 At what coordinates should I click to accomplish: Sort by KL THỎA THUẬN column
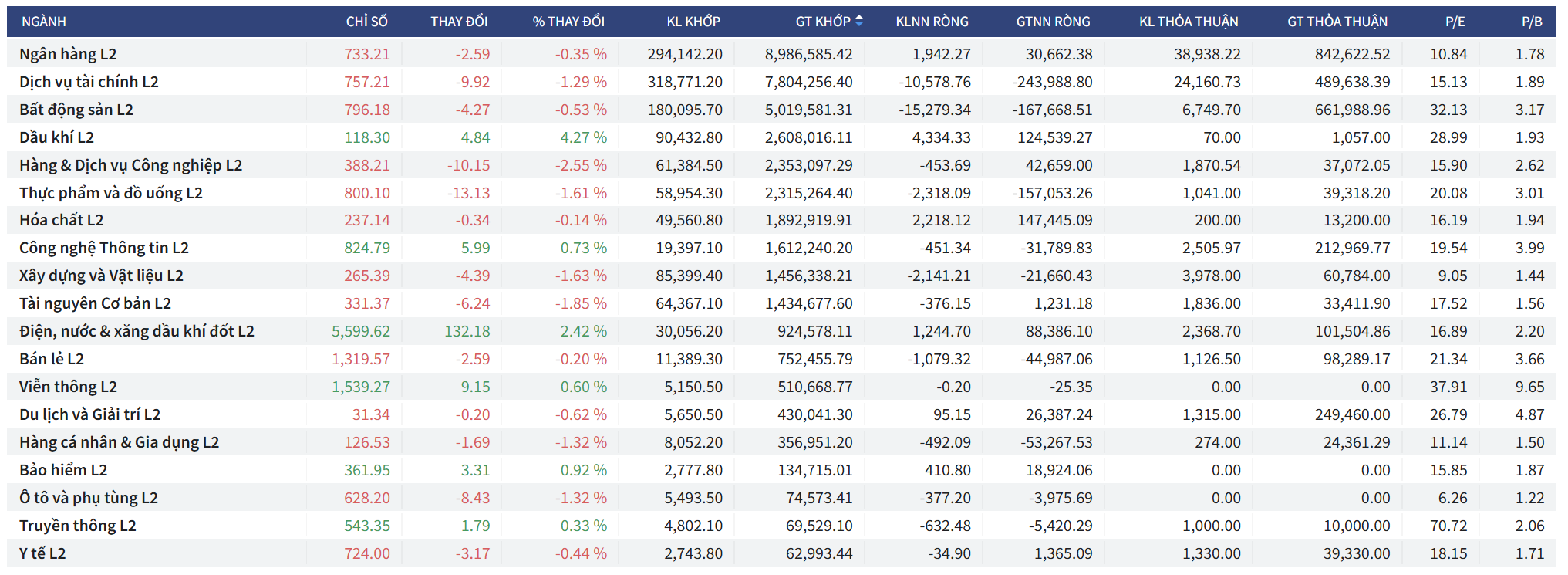pos(1189,22)
